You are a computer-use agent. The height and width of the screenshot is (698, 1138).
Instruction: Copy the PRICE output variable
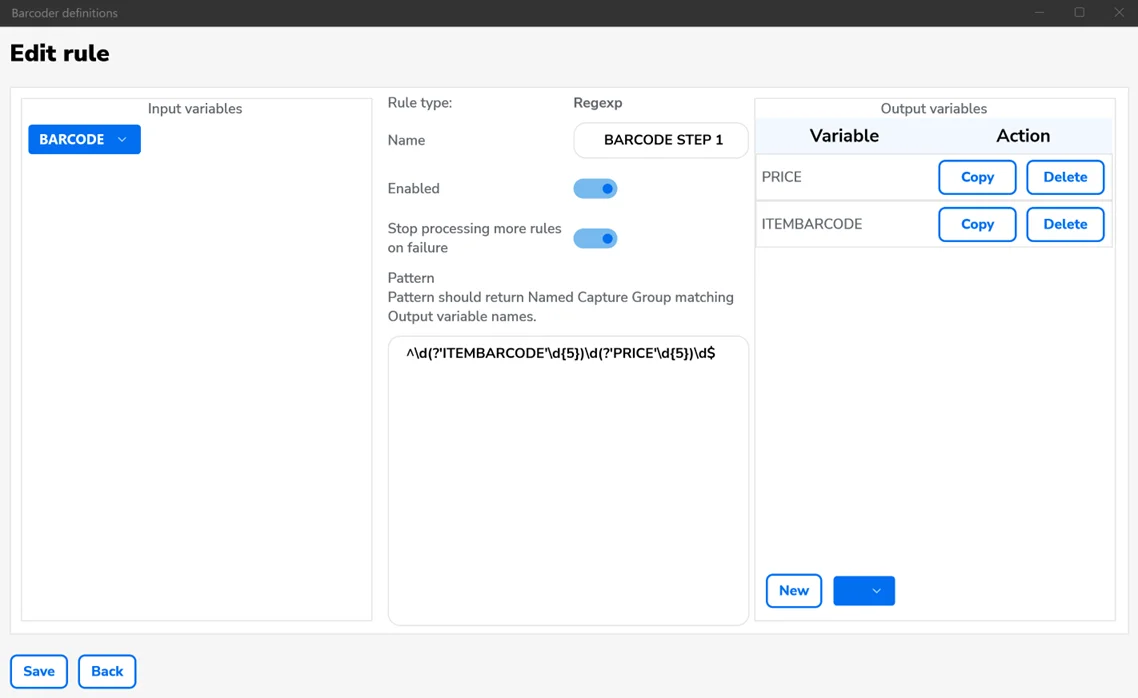point(977,177)
